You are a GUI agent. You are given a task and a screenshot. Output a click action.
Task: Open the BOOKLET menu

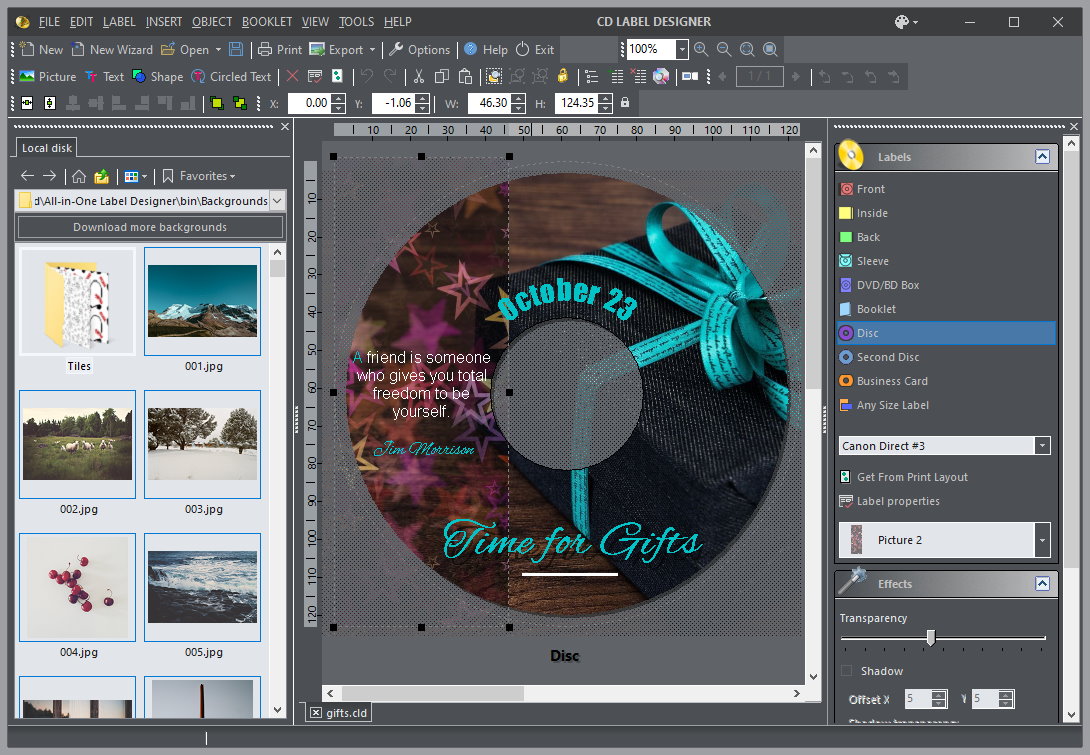pyautogui.click(x=267, y=21)
